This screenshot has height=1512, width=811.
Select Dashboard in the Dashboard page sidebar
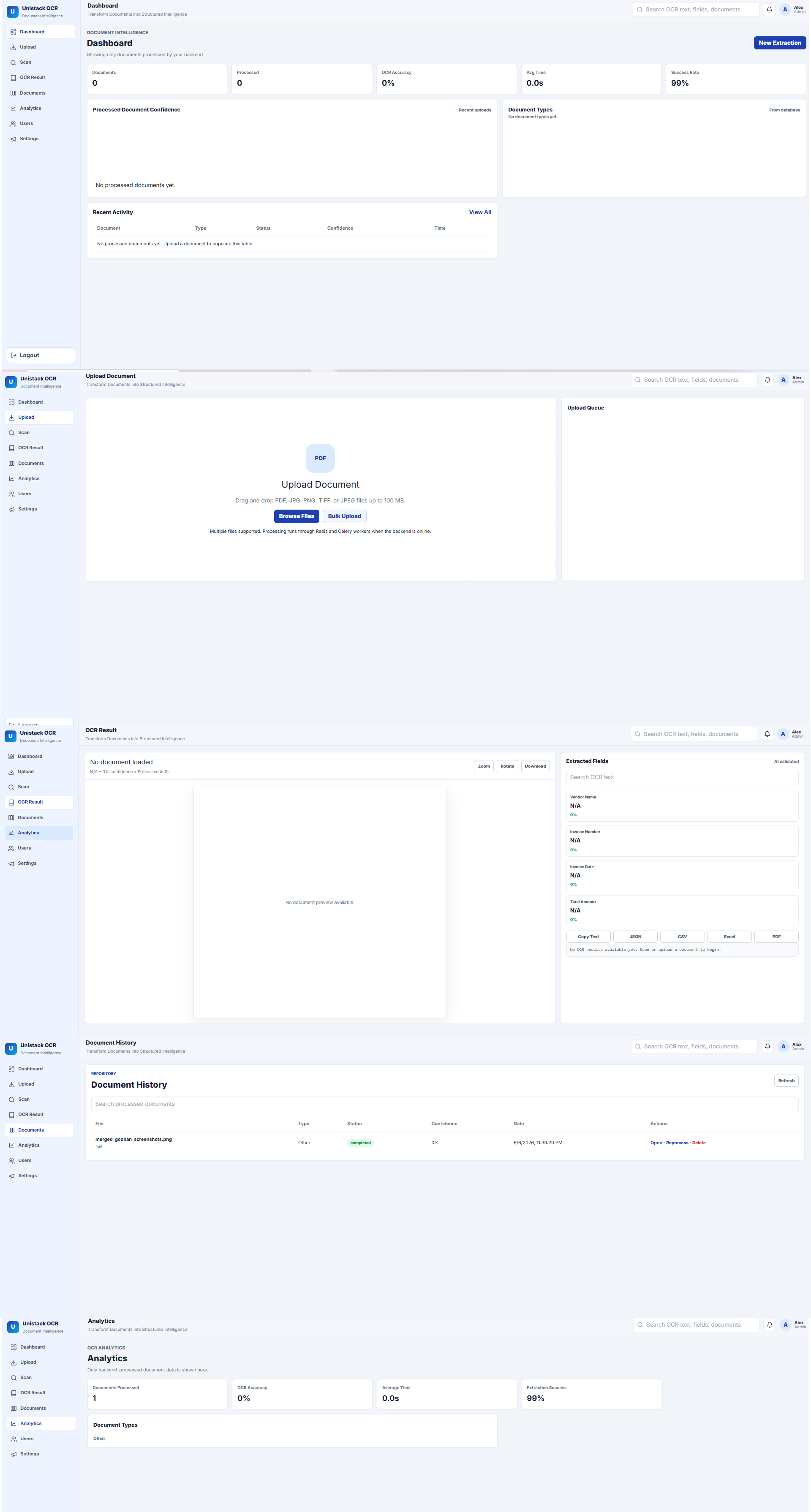click(x=41, y=32)
